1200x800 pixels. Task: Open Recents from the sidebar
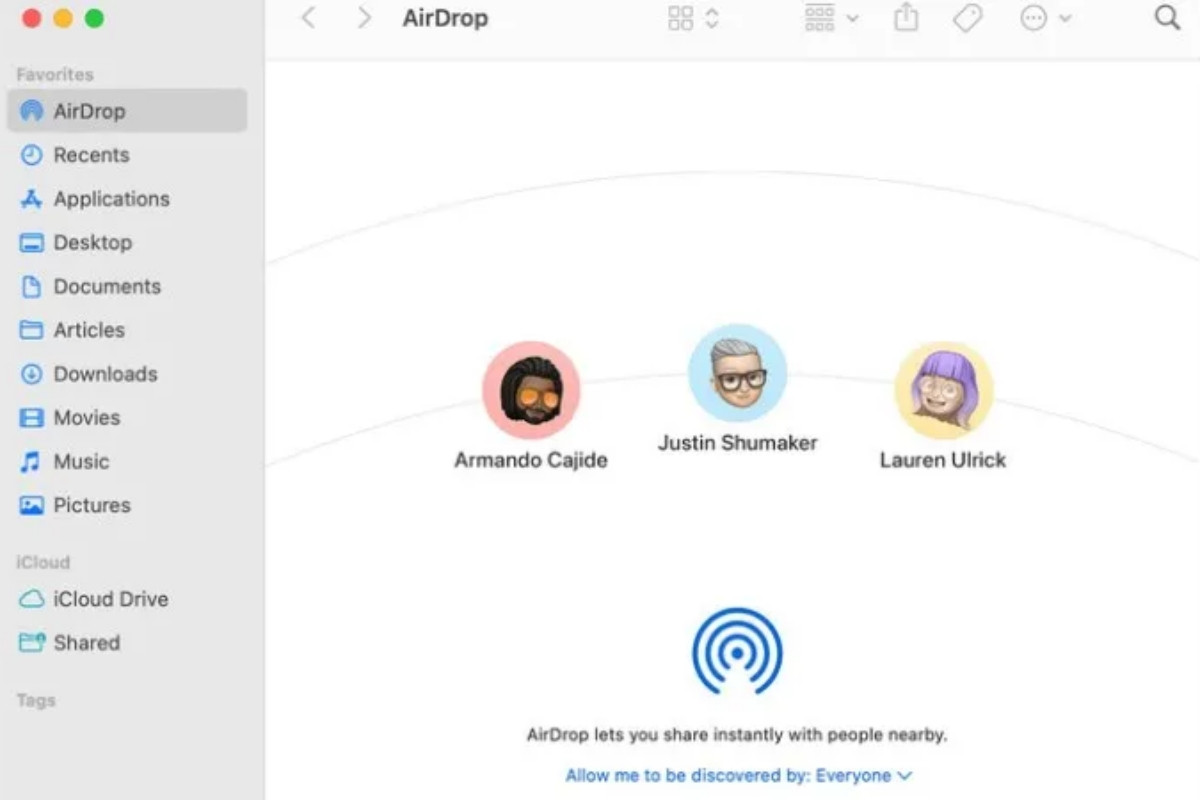(91, 155)
